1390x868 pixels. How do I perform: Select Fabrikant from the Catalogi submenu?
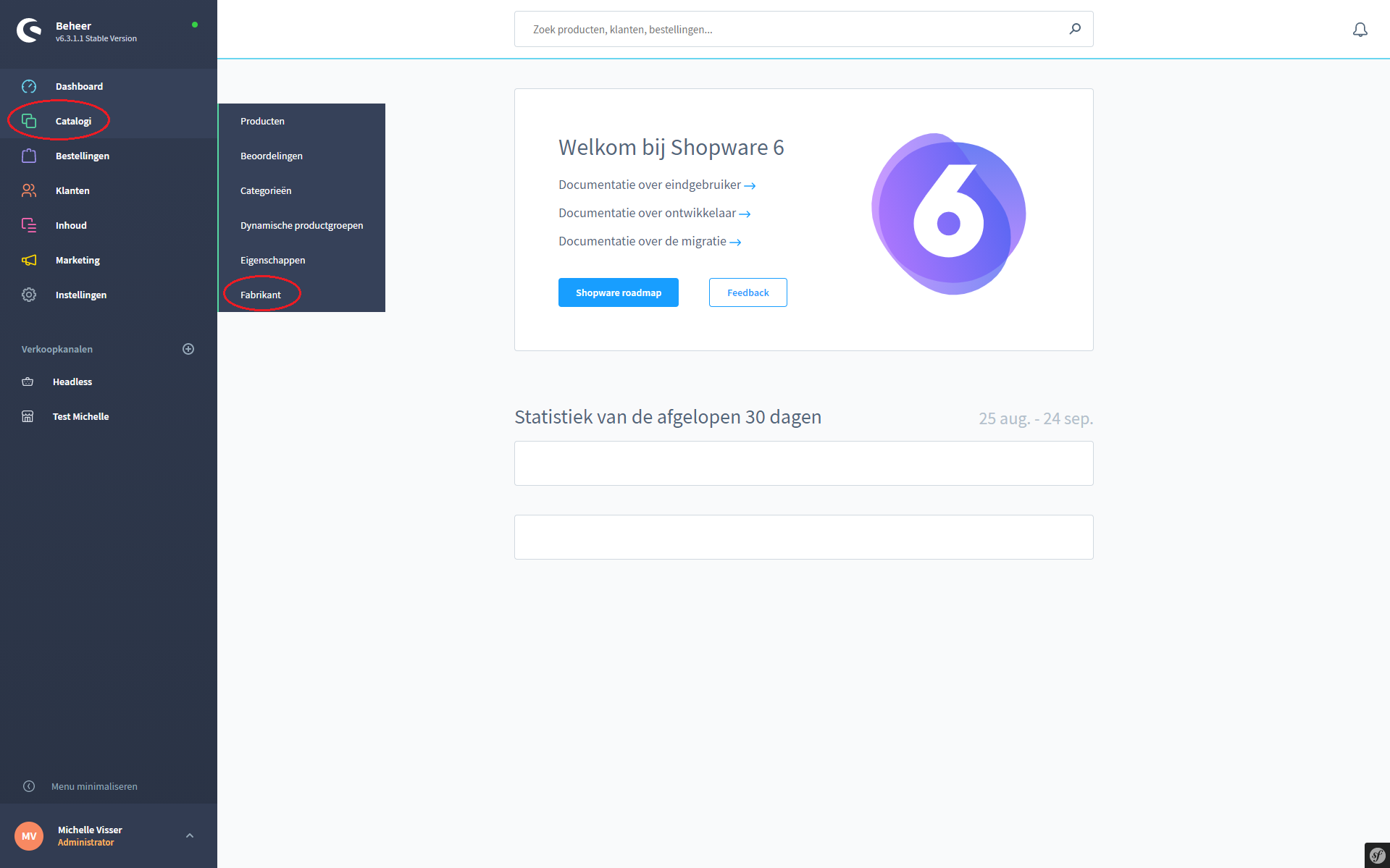pyautogui.click(x=261, y=295)
